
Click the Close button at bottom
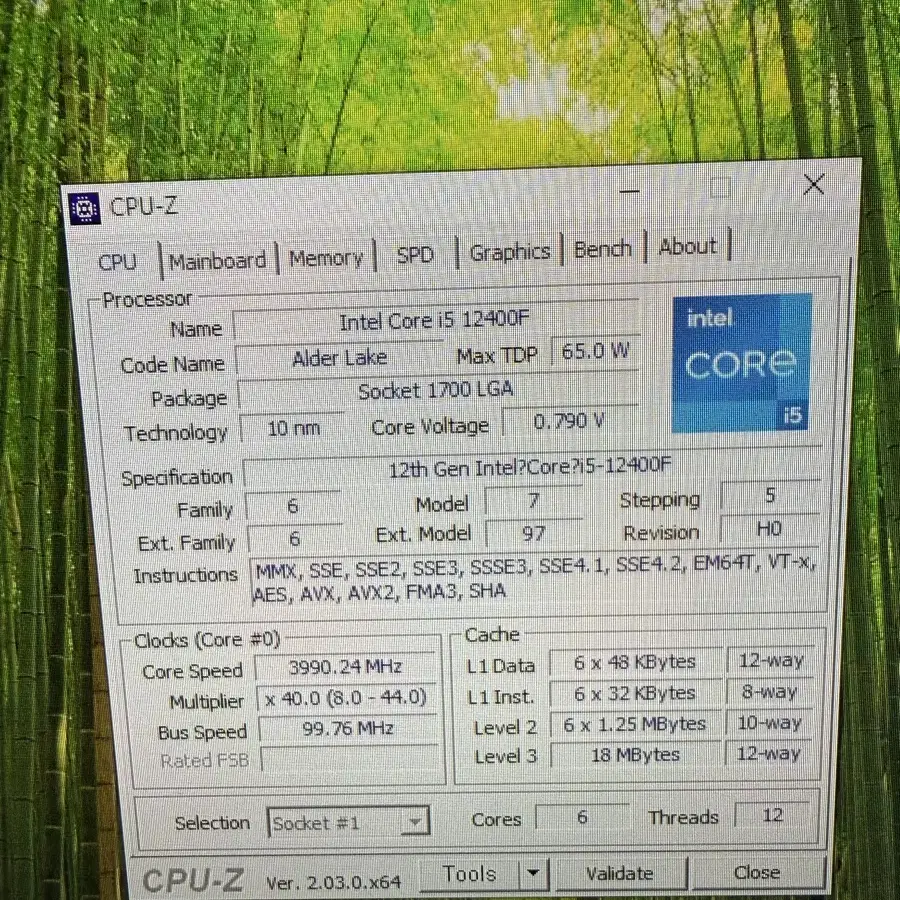click(x=757, y=872)
